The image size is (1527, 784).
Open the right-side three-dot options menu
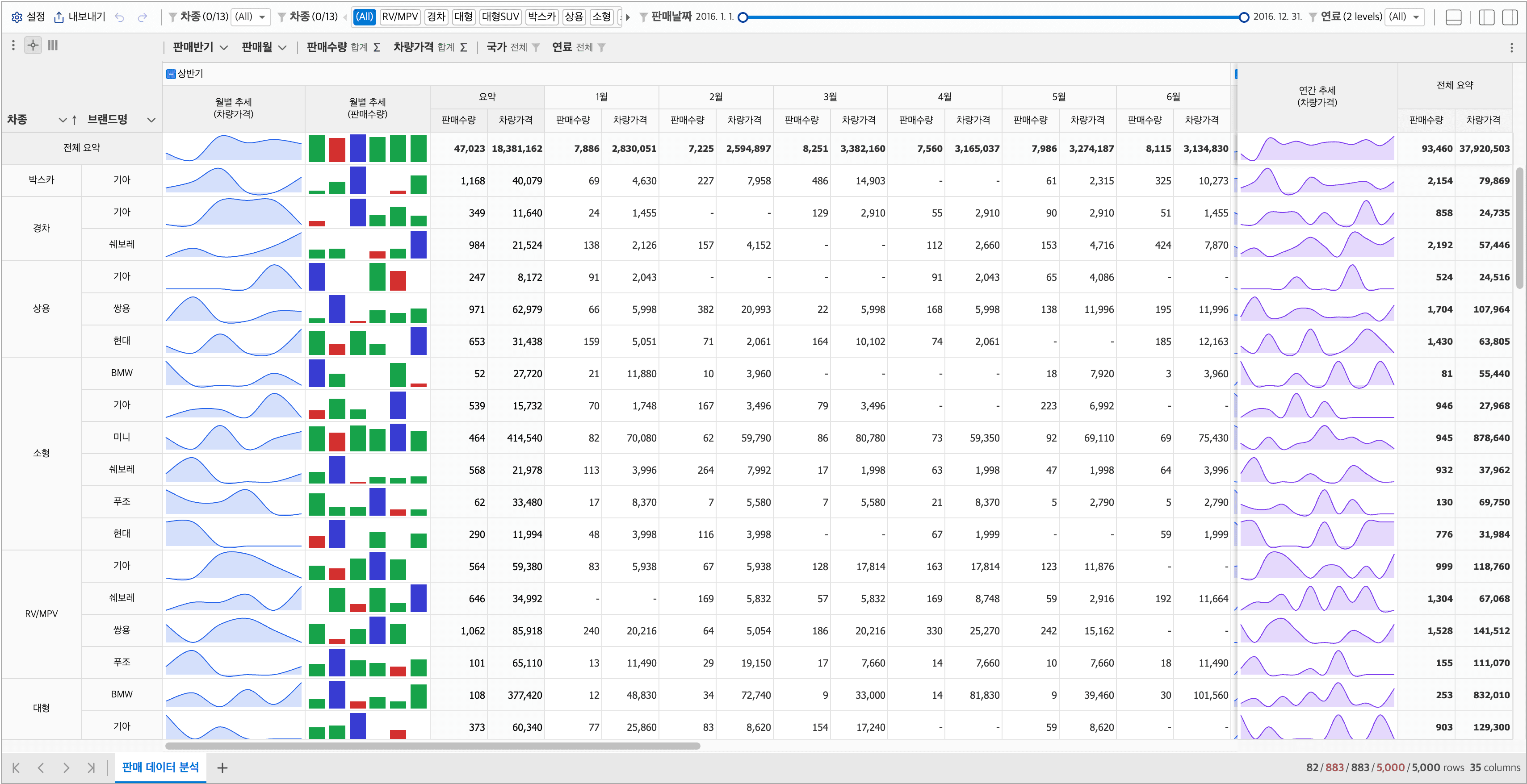(x=1511, y=47)
